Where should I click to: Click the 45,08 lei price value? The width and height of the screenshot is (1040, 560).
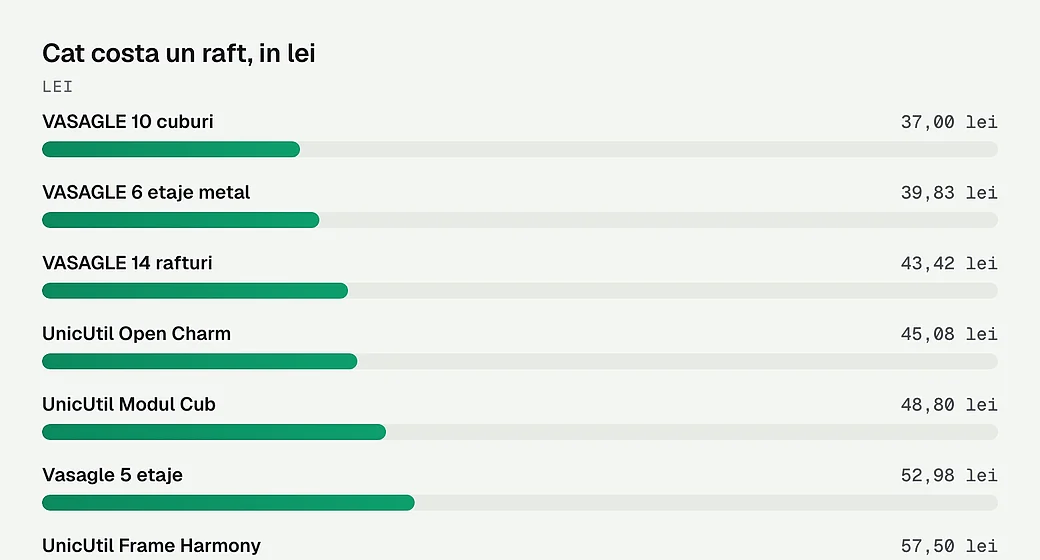(x=949, y=334)
